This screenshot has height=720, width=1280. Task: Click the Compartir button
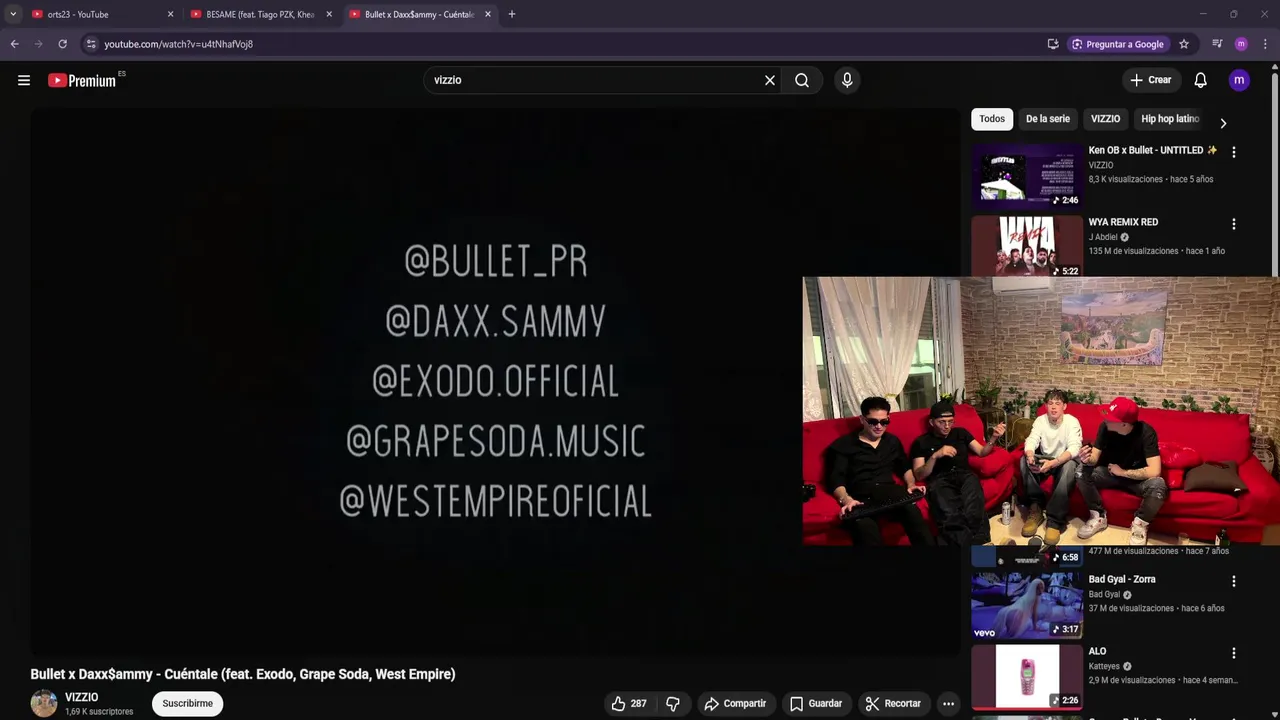735,703
